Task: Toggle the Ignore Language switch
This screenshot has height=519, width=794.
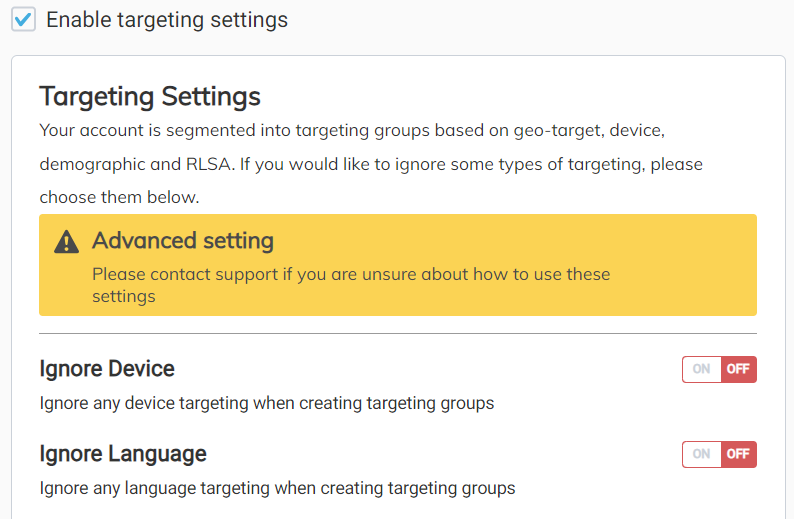Action: [x=719, y=454]
